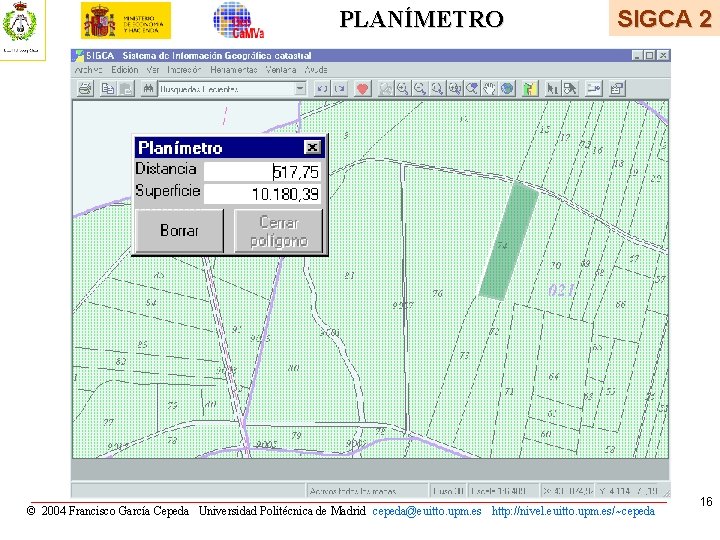The image size is (720, 540).
Task: Select the zoom out magnifier tool
Action: coord(420,89)
